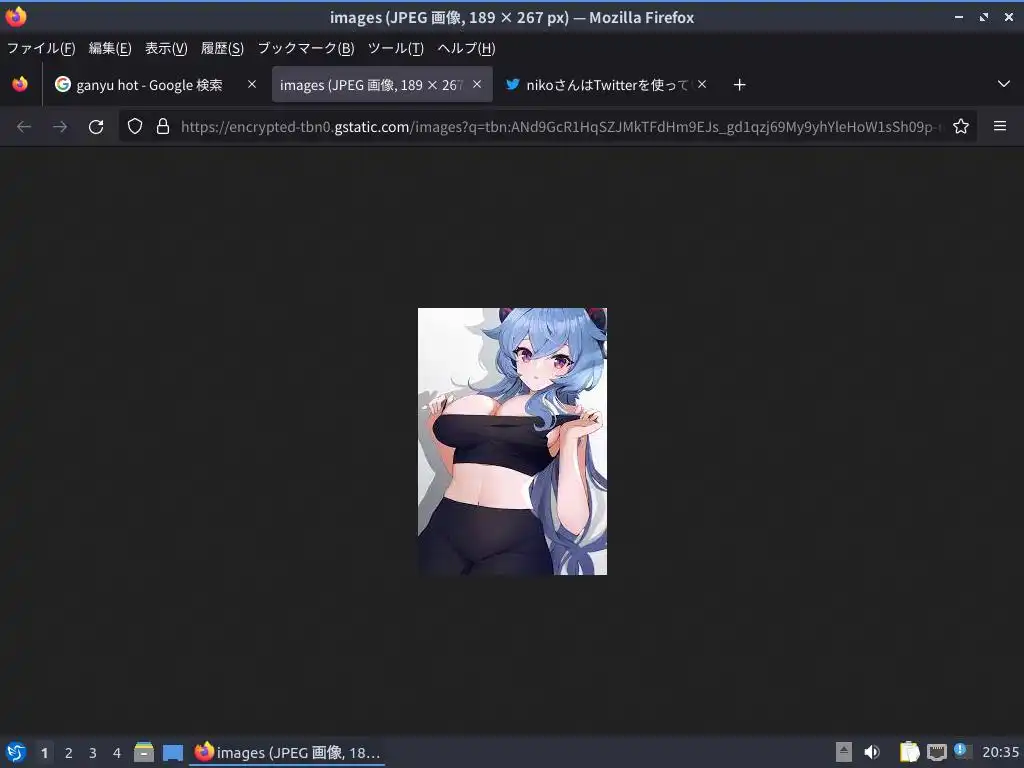Viewport: 1024px width, 768px height.
Task: Select the images JPEG 画像 tab
Action: pos(382,84)
